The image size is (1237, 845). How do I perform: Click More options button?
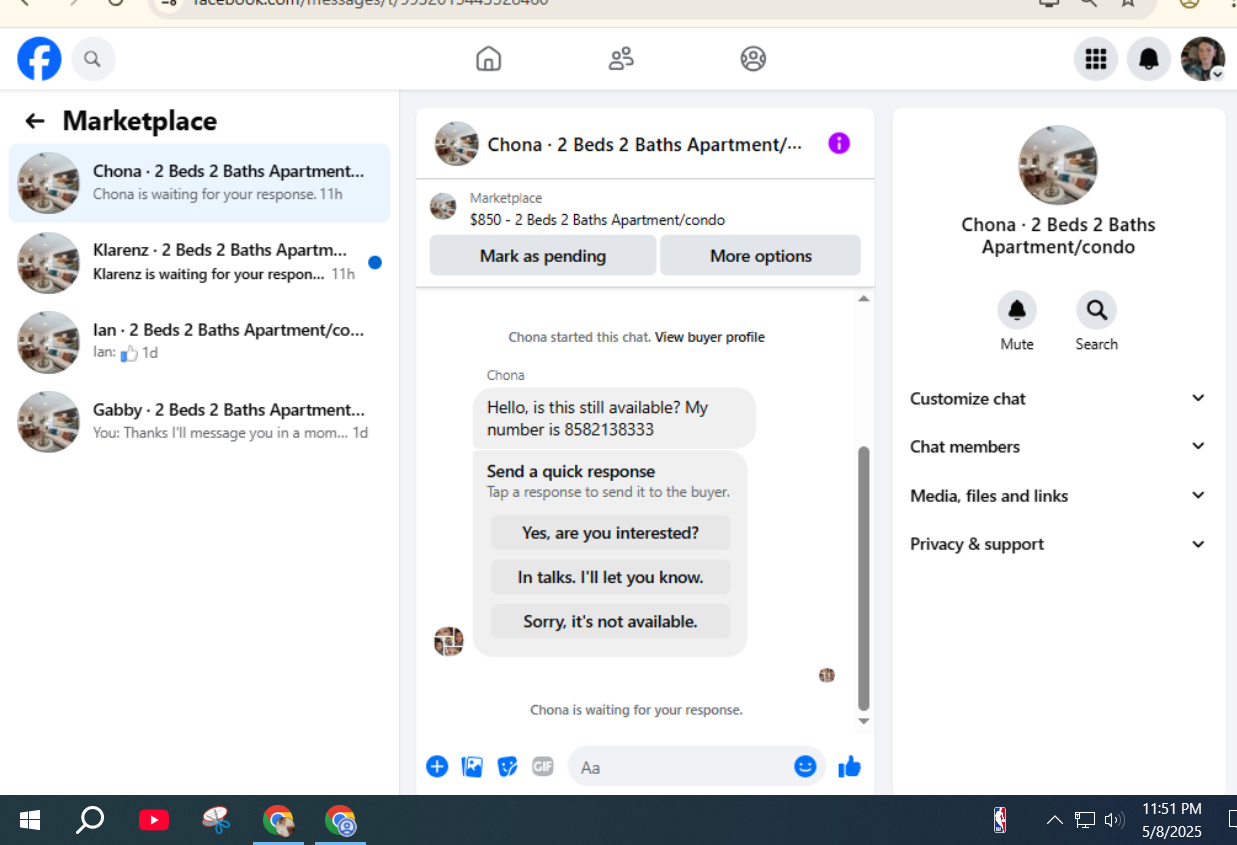point(760,256)
